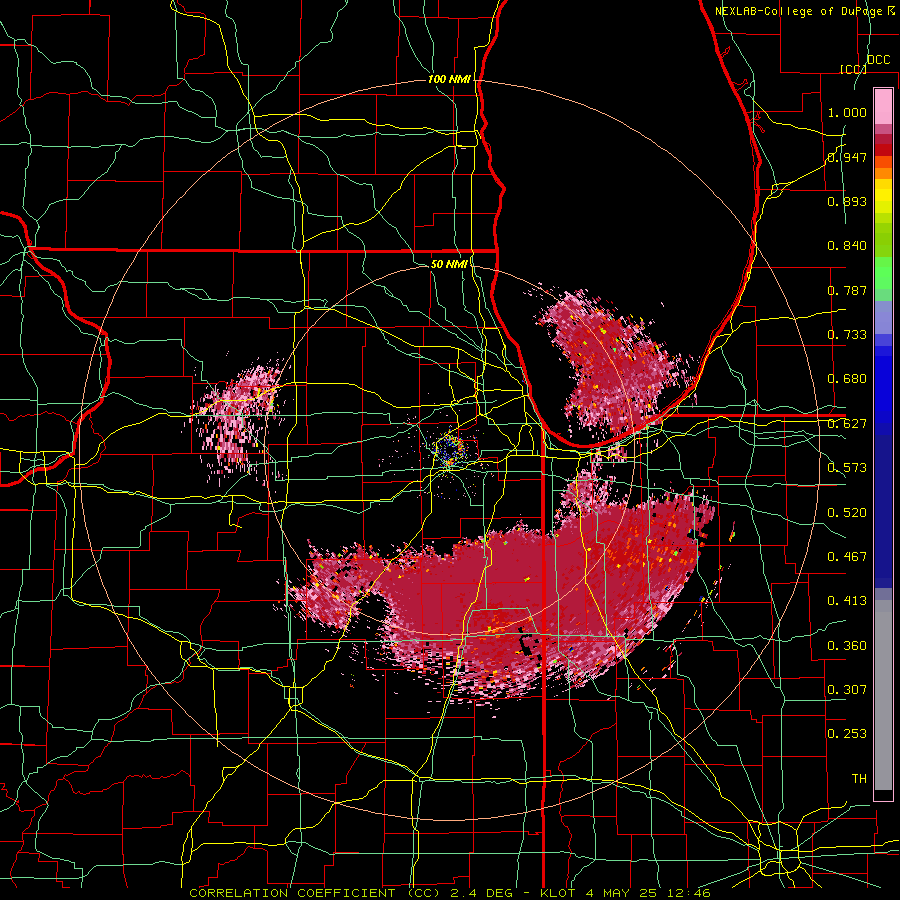This screenshot has height=900, width=900.
Task: Select the bright blue color bar segment
Action: click(x=883, y=390)
